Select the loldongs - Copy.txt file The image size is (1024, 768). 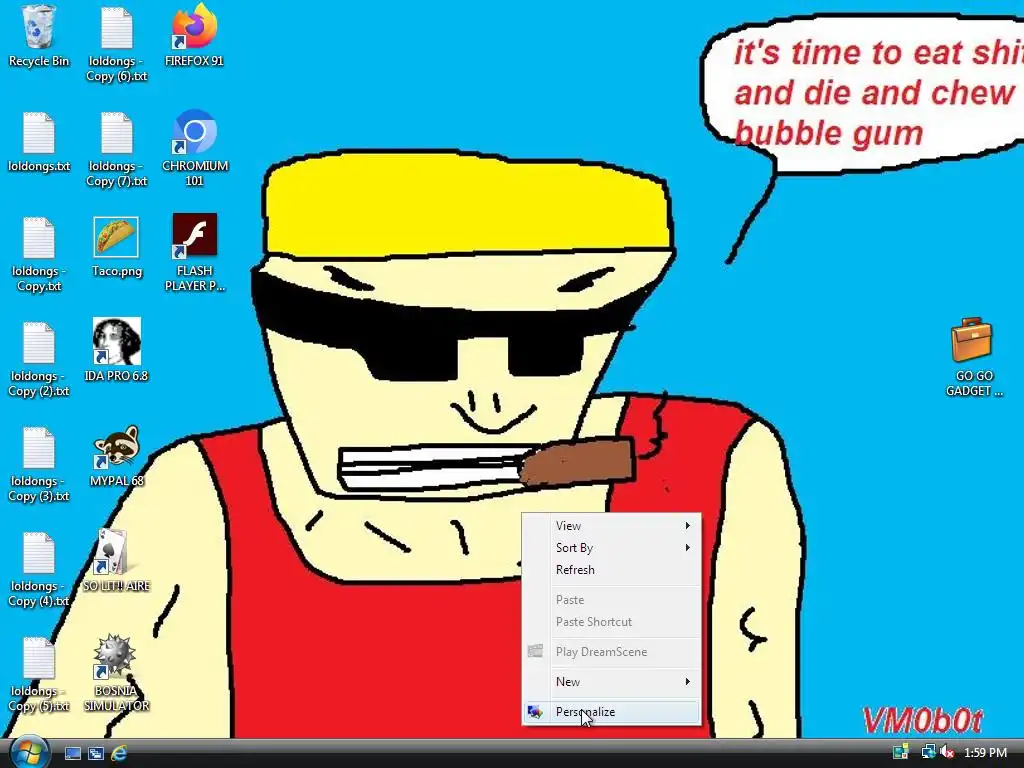pos(39,254)
